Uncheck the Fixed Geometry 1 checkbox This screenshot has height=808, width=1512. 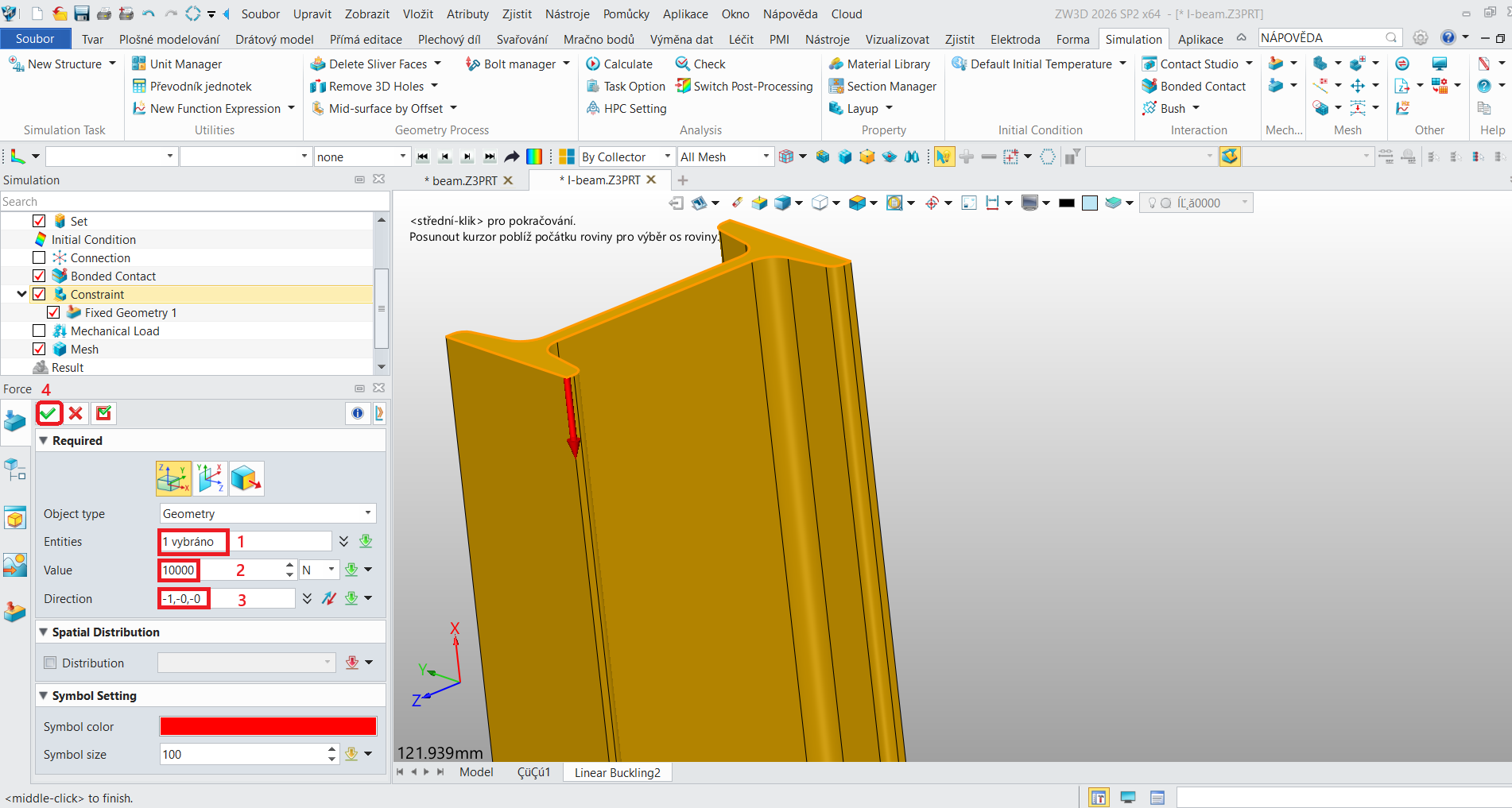pyautogui.click(x=53, y=312)
